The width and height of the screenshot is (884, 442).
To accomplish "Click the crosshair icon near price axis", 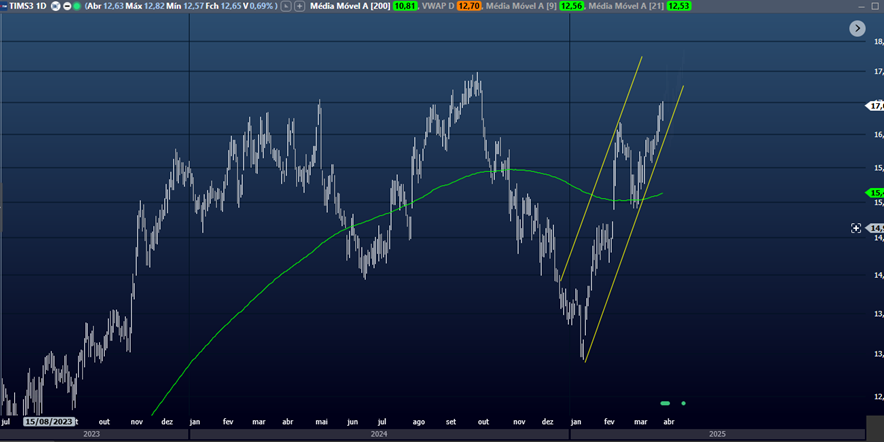I will pyautogui.click(x=856, y=228).
